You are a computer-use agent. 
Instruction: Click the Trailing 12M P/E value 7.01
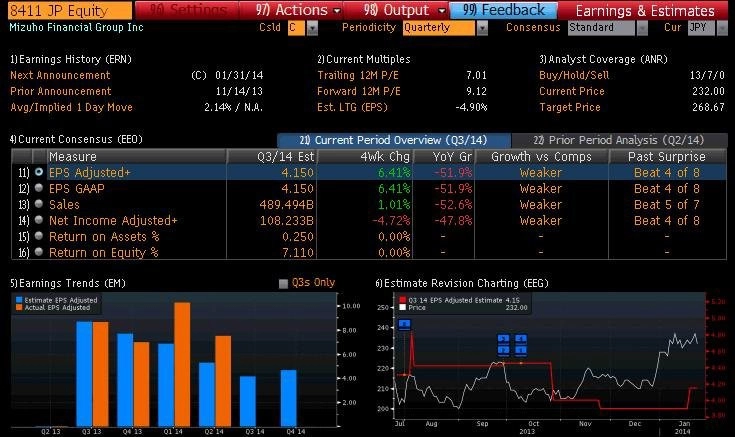coord(476,75)
